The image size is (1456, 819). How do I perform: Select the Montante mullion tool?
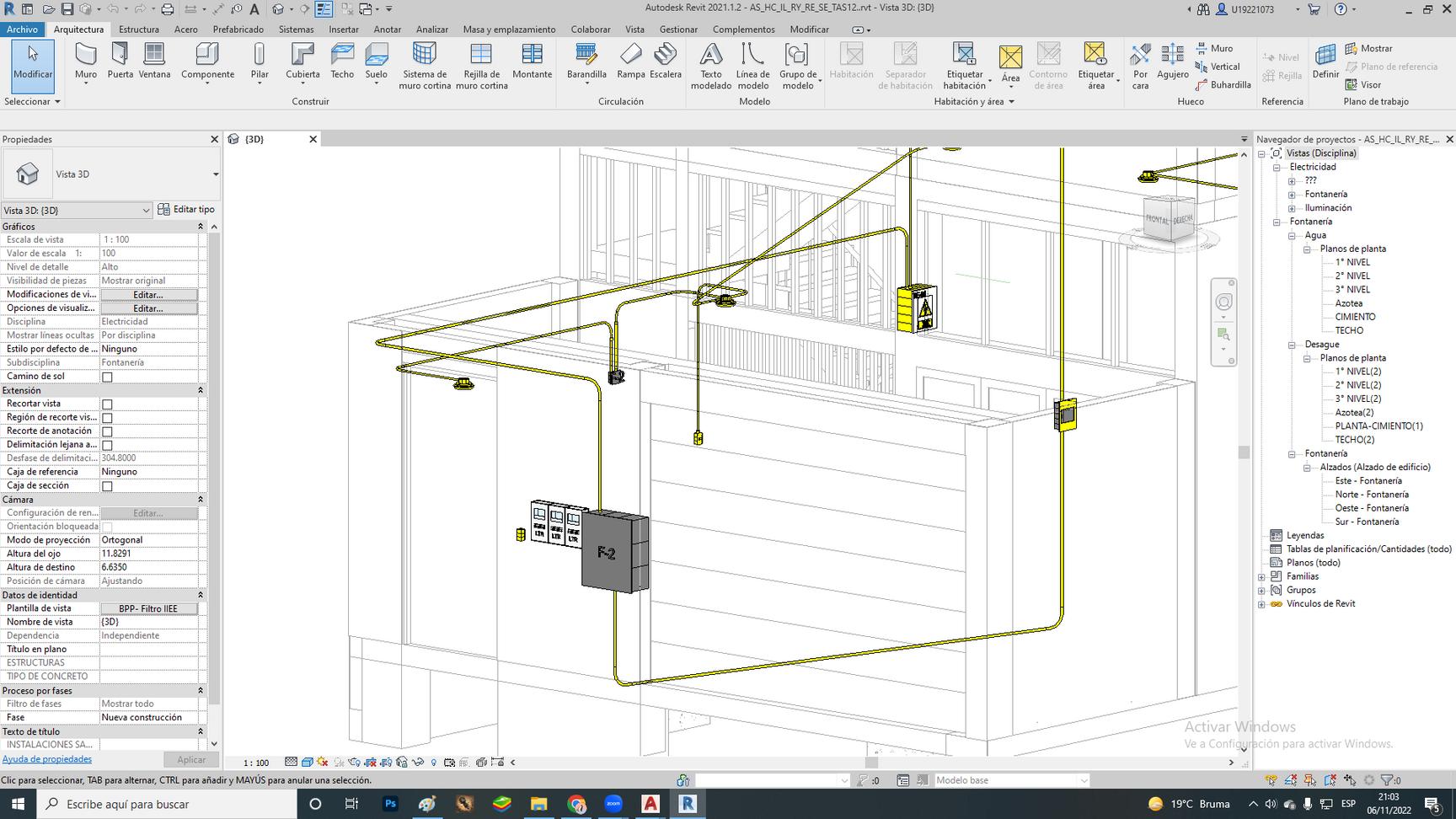coord(533,62)
